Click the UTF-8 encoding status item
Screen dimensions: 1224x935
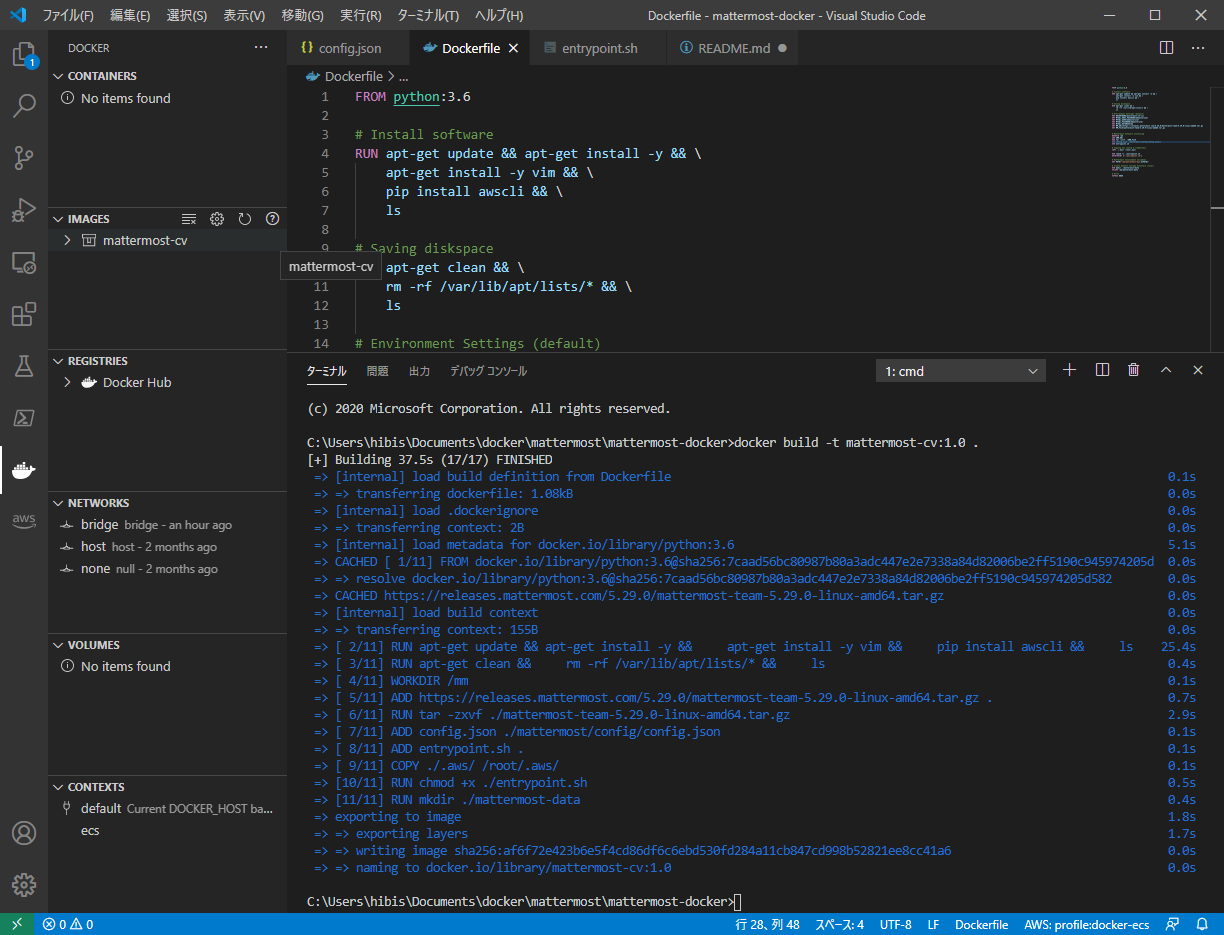[x=895, y=925]
